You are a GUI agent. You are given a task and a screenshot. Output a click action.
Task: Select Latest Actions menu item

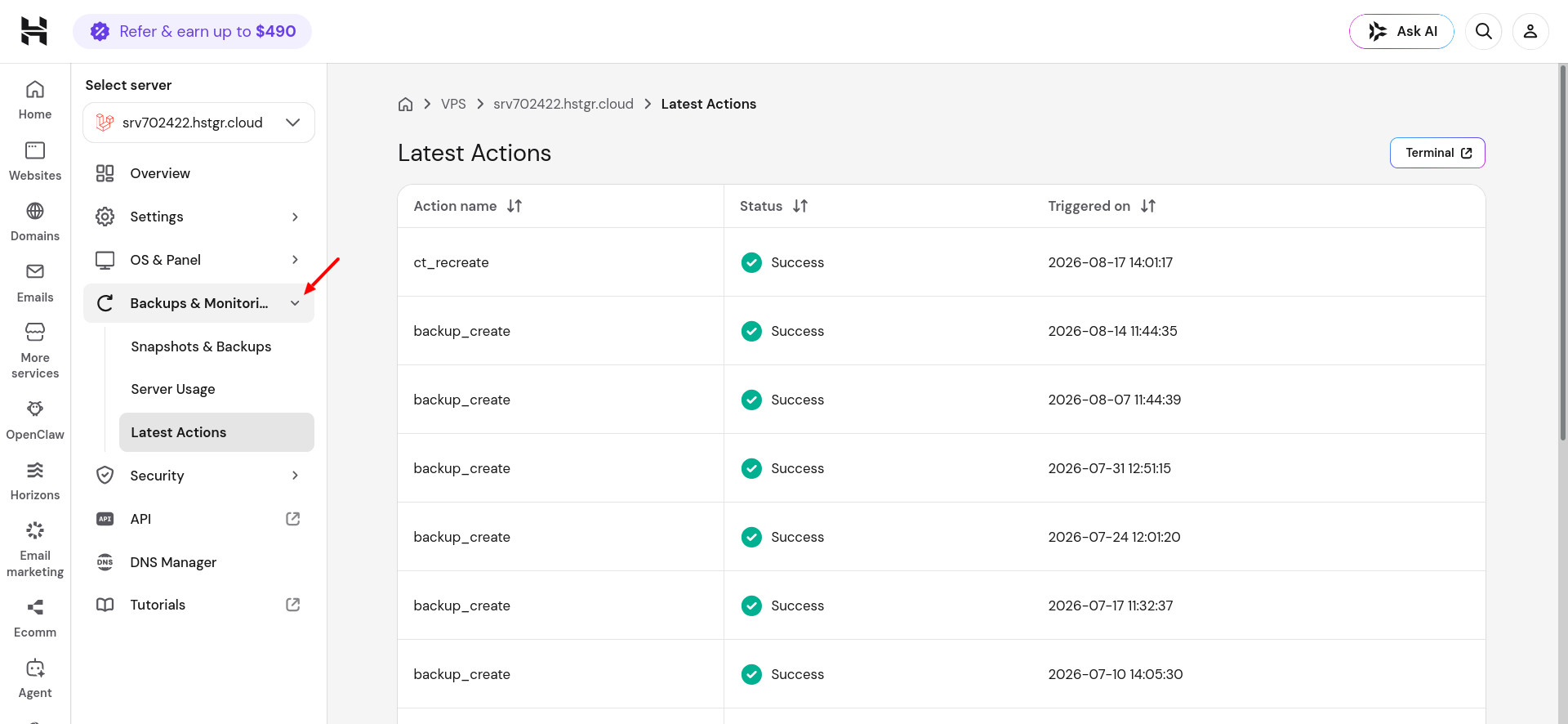coord(216,432)
